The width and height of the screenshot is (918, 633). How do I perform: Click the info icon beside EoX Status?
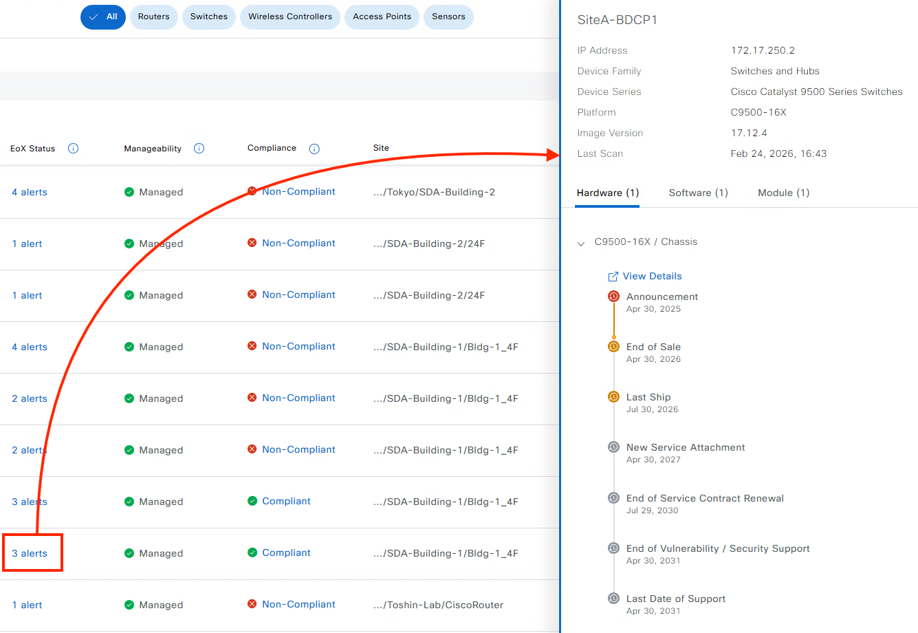point(73,149)
